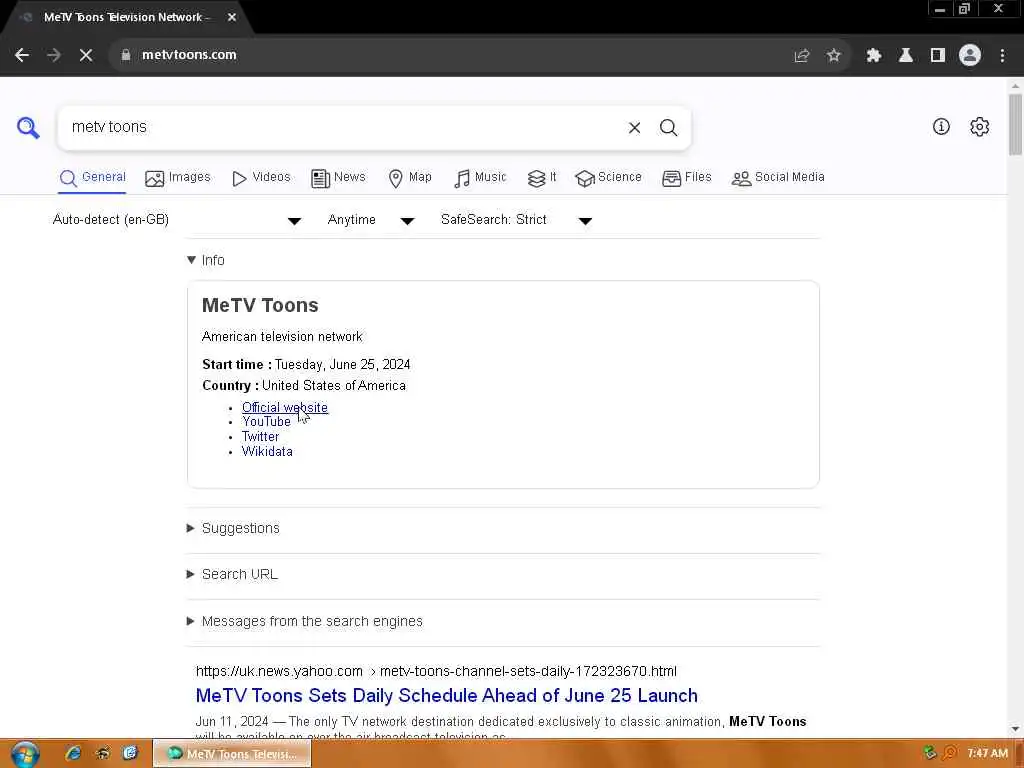Toggle the side panel icon
Image resolution: width=1024 pixels, height=768 pixels.
tap(937, 56)
